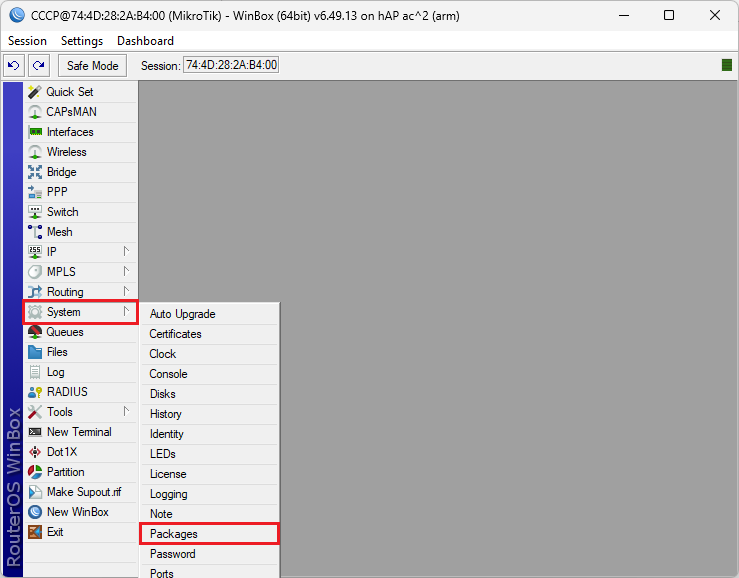
Task: Expand the Tools submenu arrow
Action: [126, 411]
